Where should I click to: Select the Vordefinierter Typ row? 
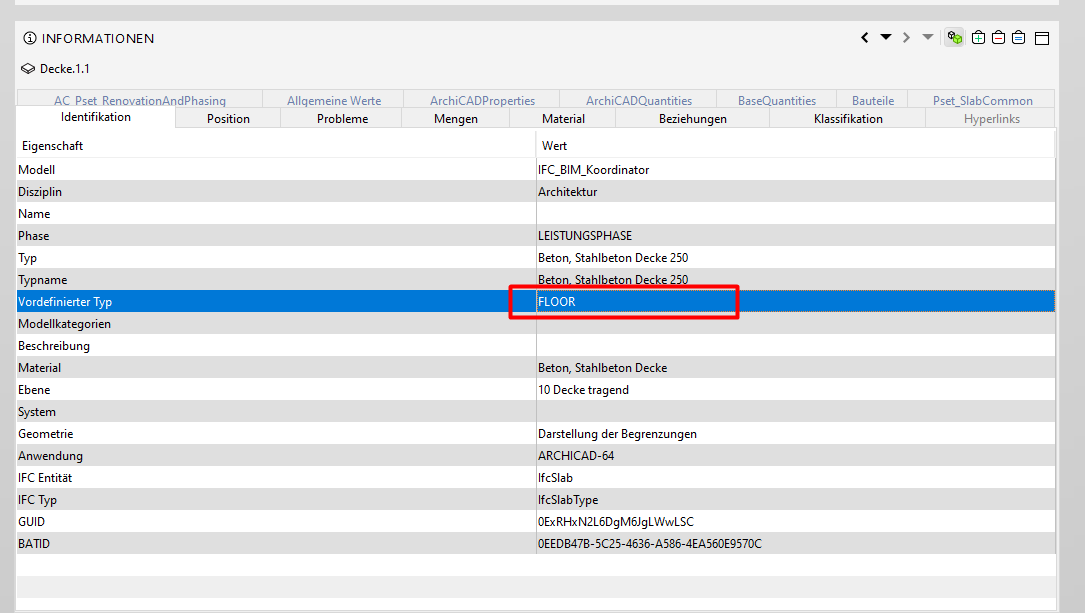(x=536, y=302)
